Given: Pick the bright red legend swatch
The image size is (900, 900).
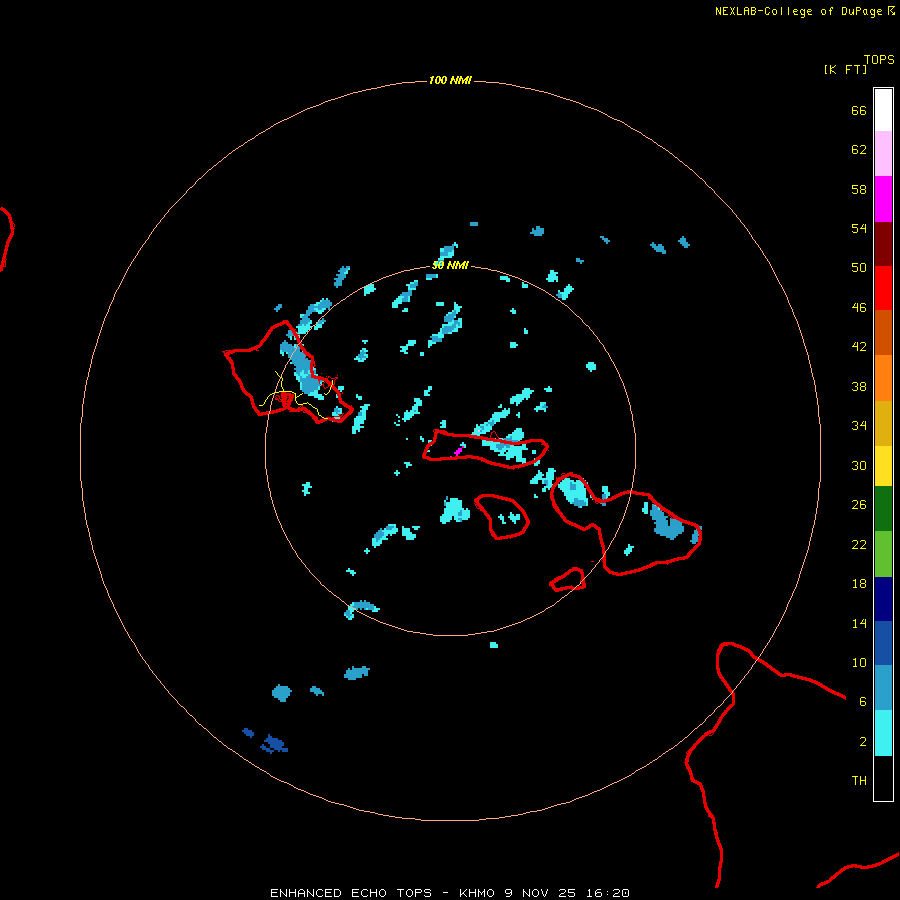Looking at the screenshot, I should point(883,288).
